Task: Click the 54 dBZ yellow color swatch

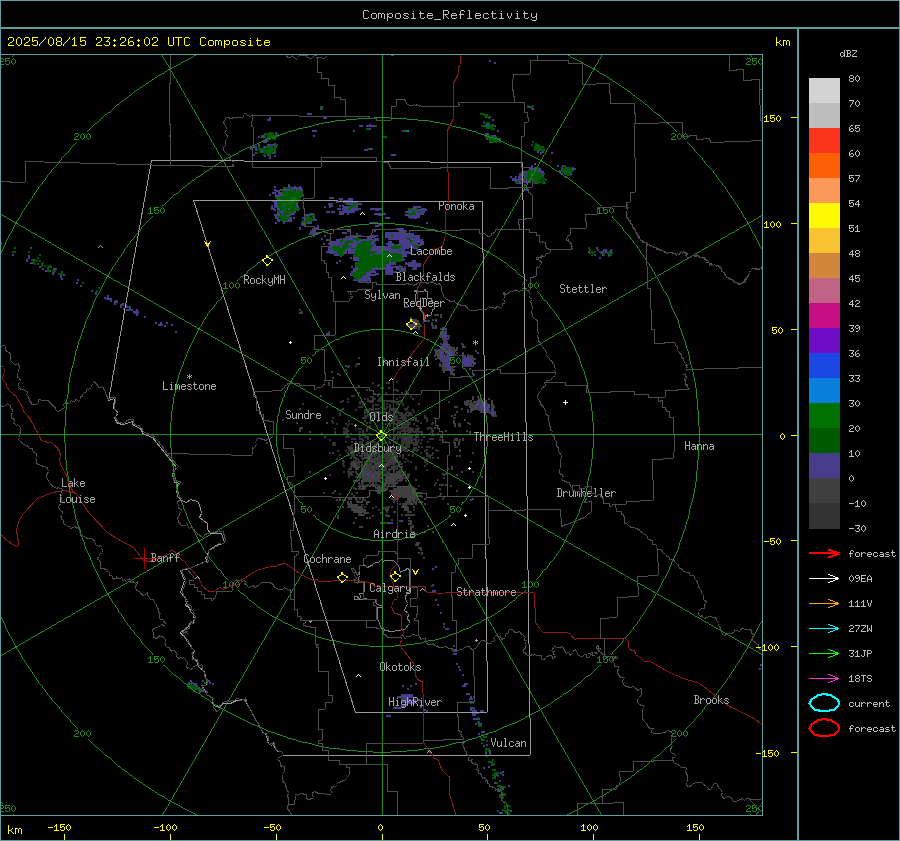Action: [x=824, y=215]
